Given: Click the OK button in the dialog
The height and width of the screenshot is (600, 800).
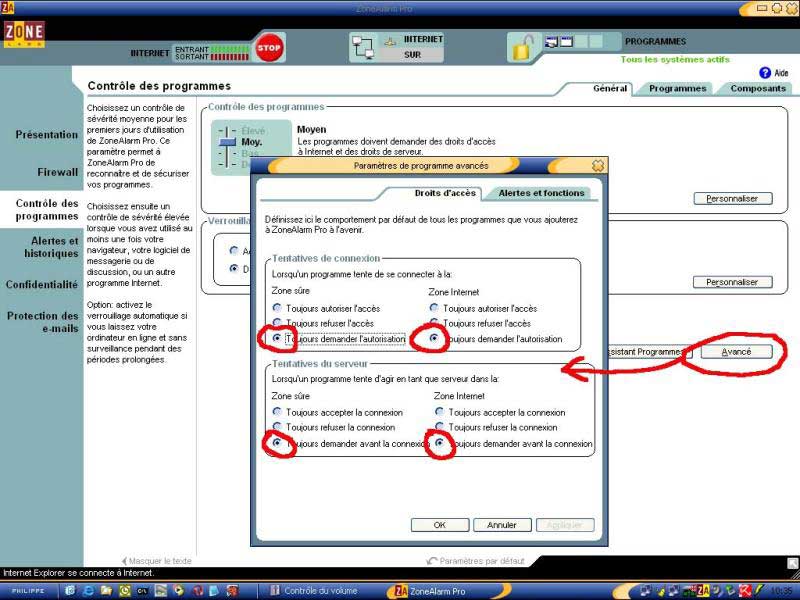Looking at the screenshot, I should 438,525.
